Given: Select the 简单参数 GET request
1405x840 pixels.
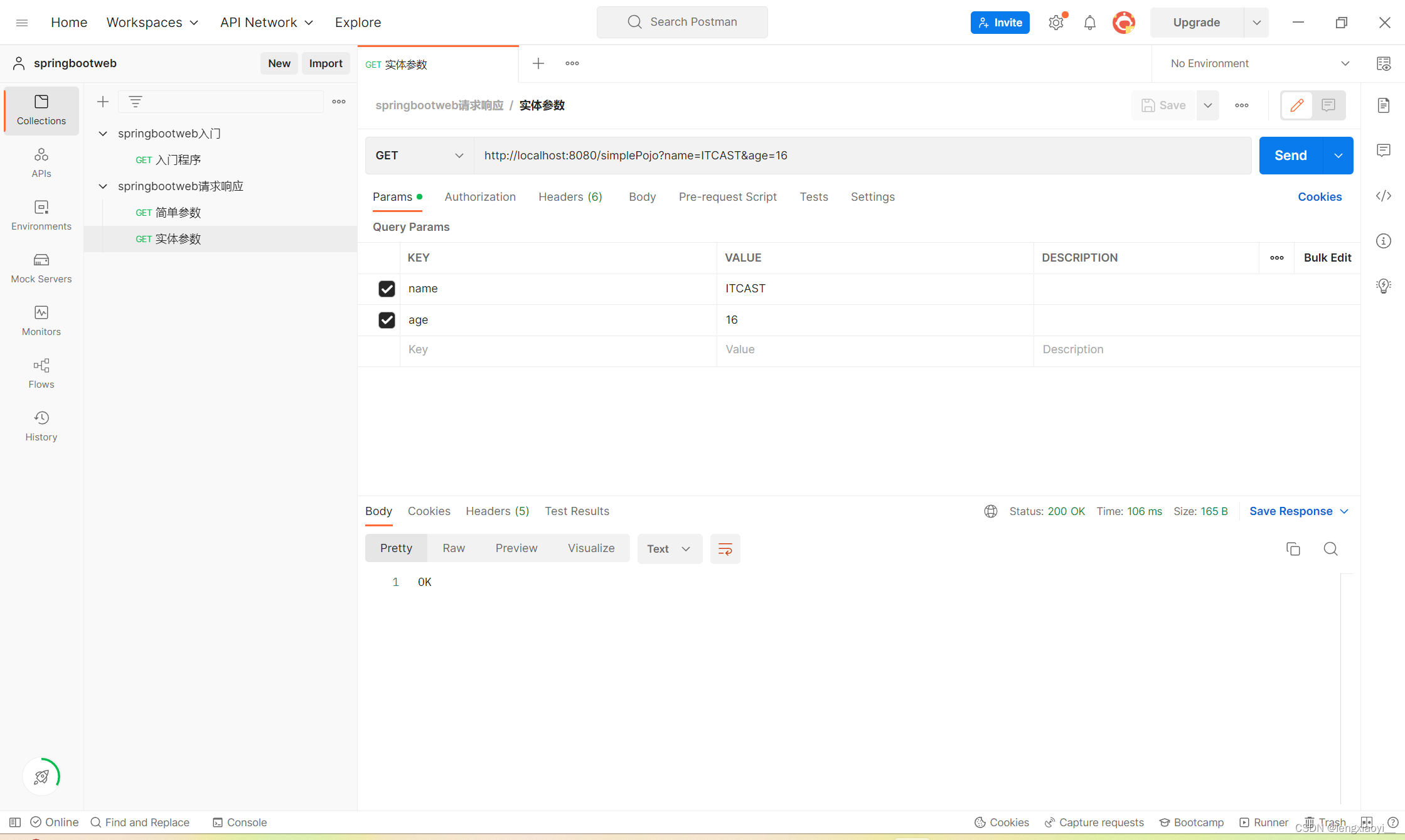Looking at the screenshot, I should [220, 213].
